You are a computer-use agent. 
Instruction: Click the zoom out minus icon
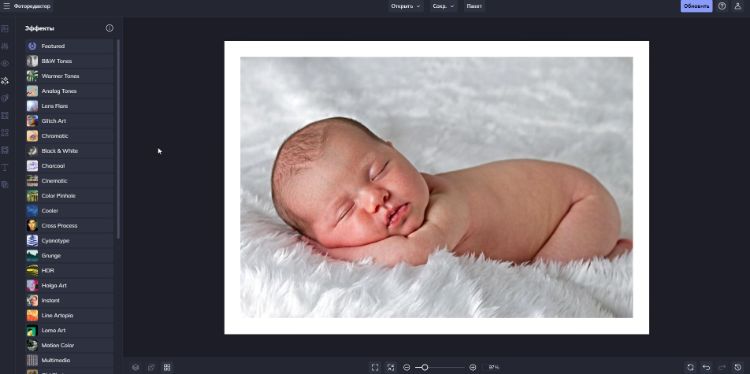pos(407,367)
